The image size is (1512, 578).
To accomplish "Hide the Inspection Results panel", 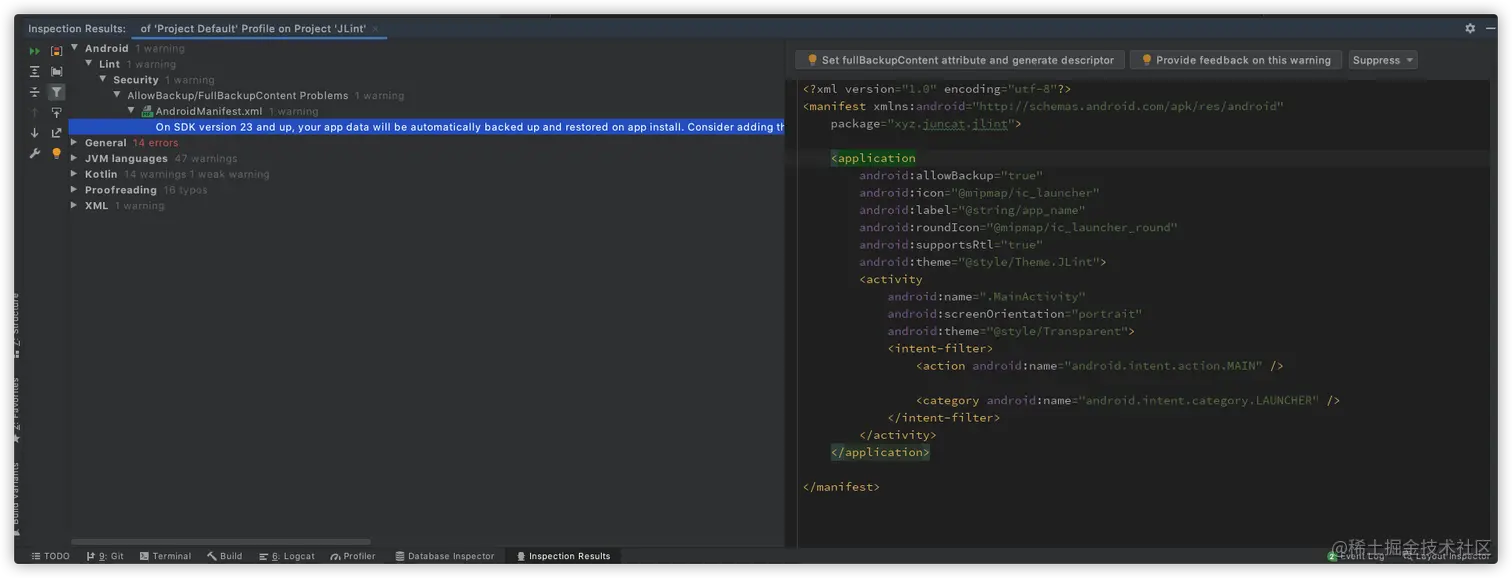I will 1488,28.
